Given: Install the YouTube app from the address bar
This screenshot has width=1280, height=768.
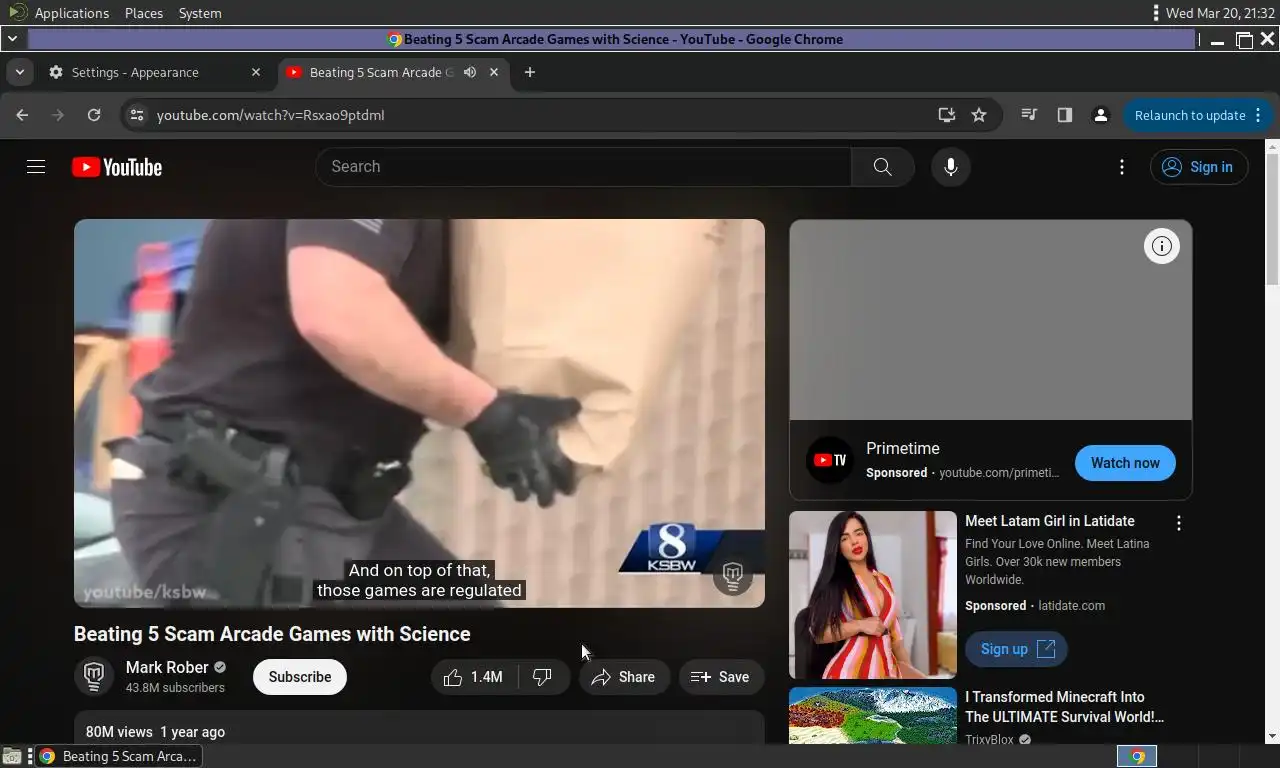Looking at the screenshot, I should [x=946, y=115].
